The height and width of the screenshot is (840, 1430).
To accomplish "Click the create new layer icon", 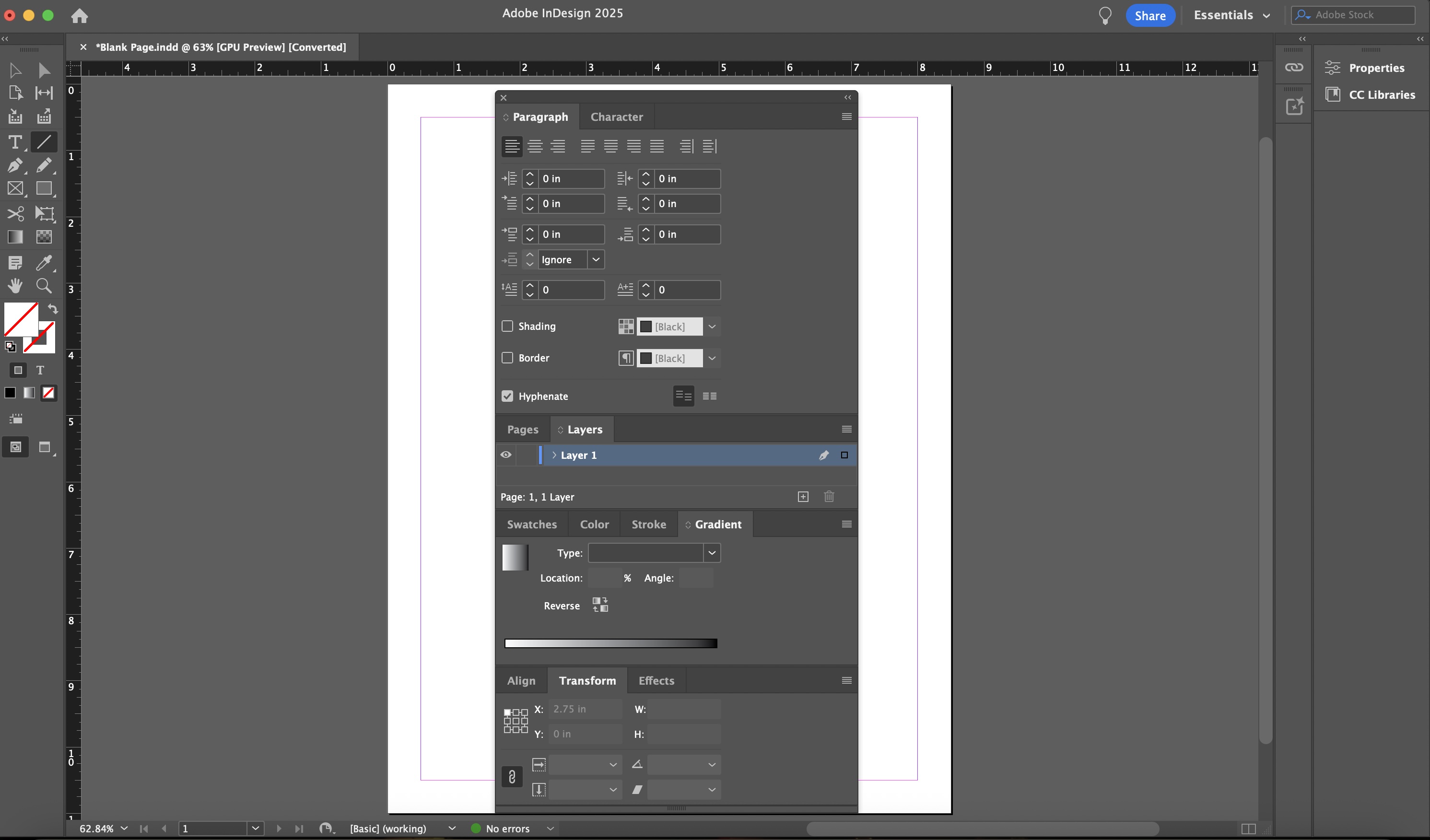I will coord(803,497).
